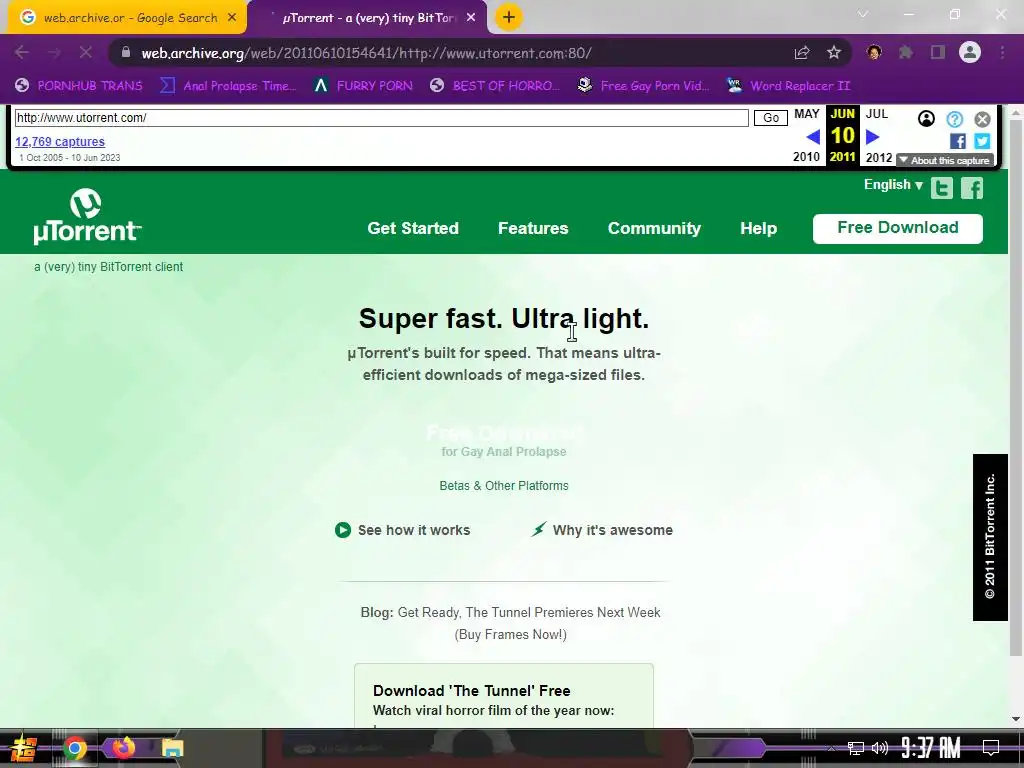This screenshot has height=768, width=1024.
Task: Open the Help menu item
Action: (758, 228)
